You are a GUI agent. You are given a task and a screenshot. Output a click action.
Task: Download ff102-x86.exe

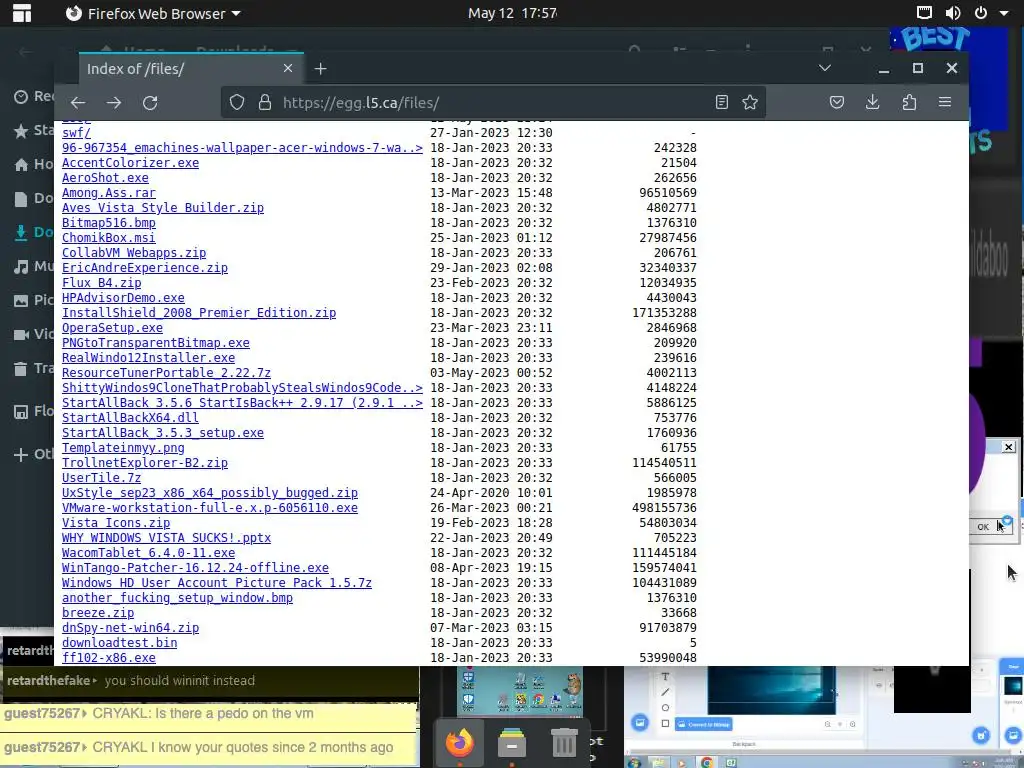(109, 658)
